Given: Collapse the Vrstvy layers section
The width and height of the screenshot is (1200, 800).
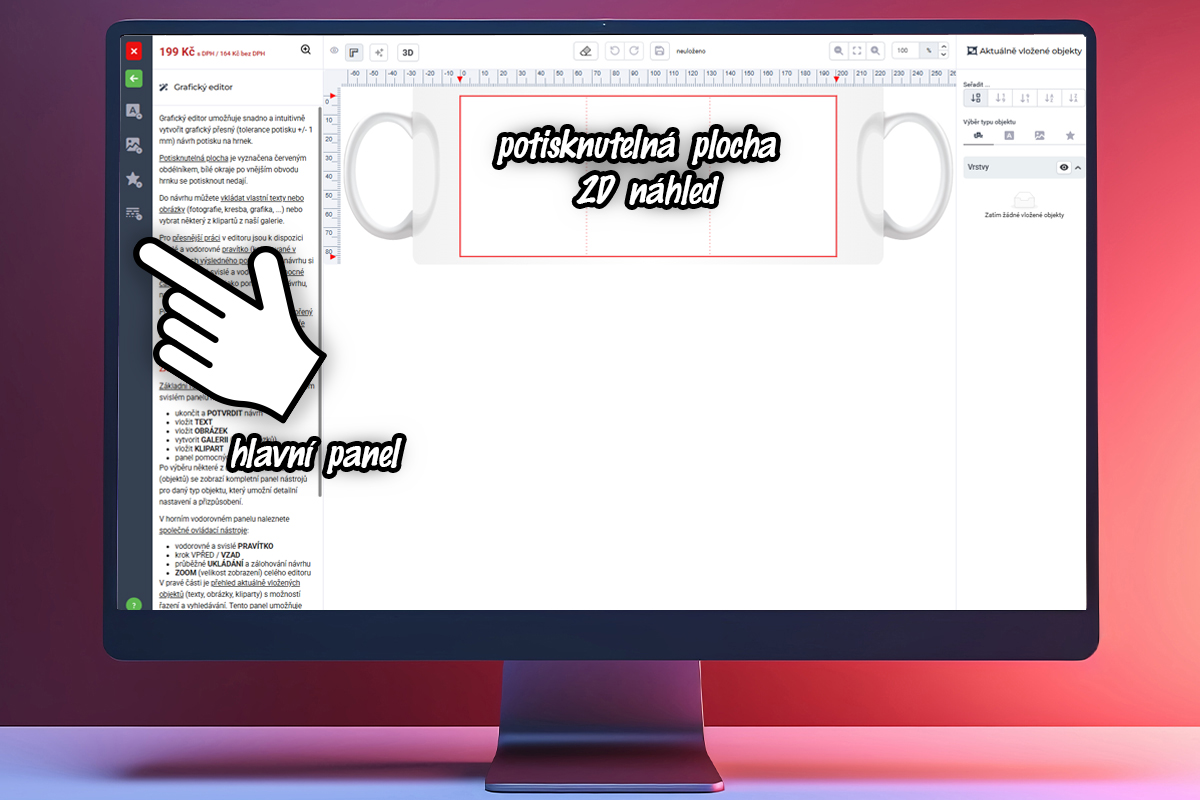Looking at the screenshot, I should [1078, 168].
